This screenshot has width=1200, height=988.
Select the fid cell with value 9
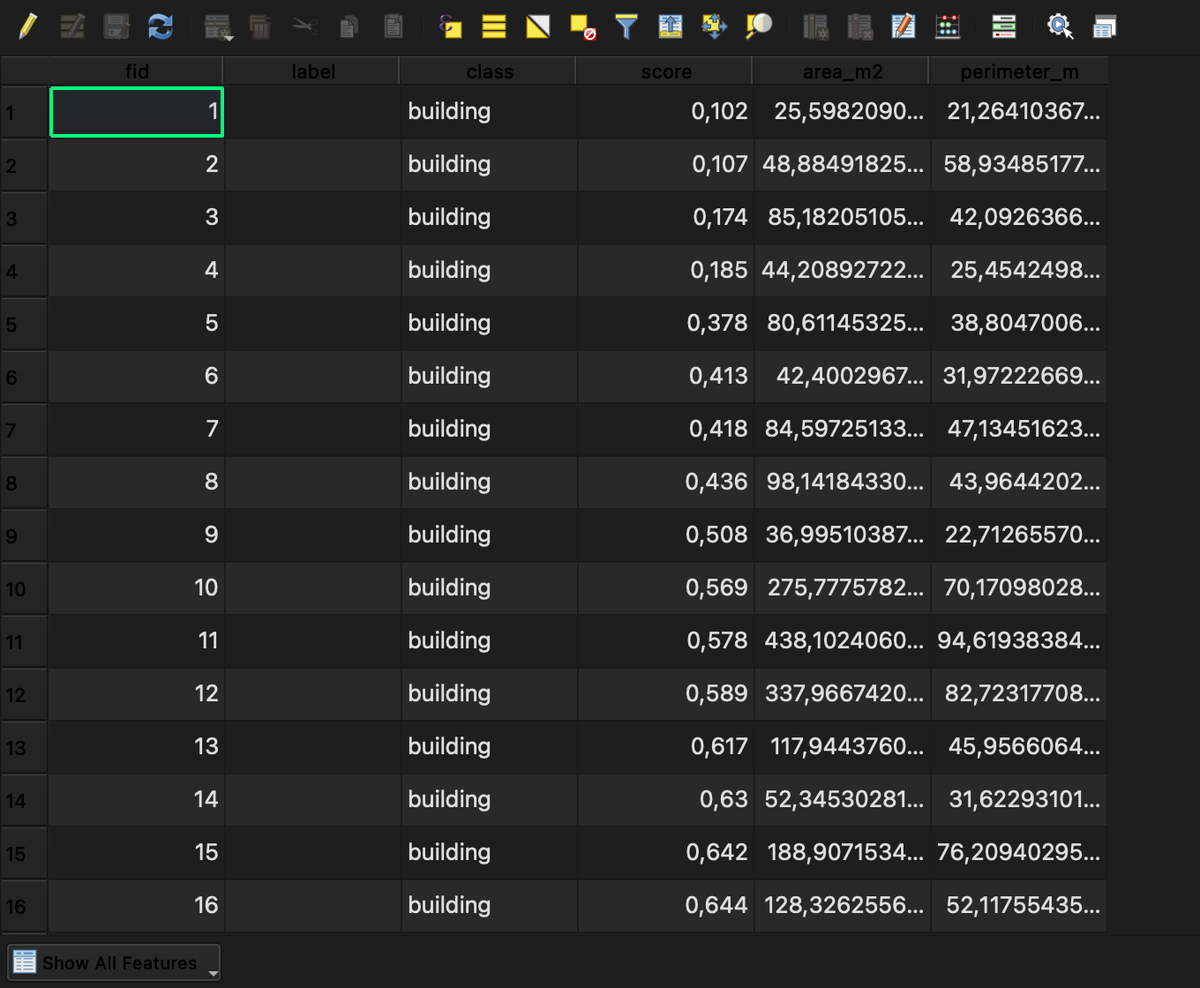[x=136, y=535]
